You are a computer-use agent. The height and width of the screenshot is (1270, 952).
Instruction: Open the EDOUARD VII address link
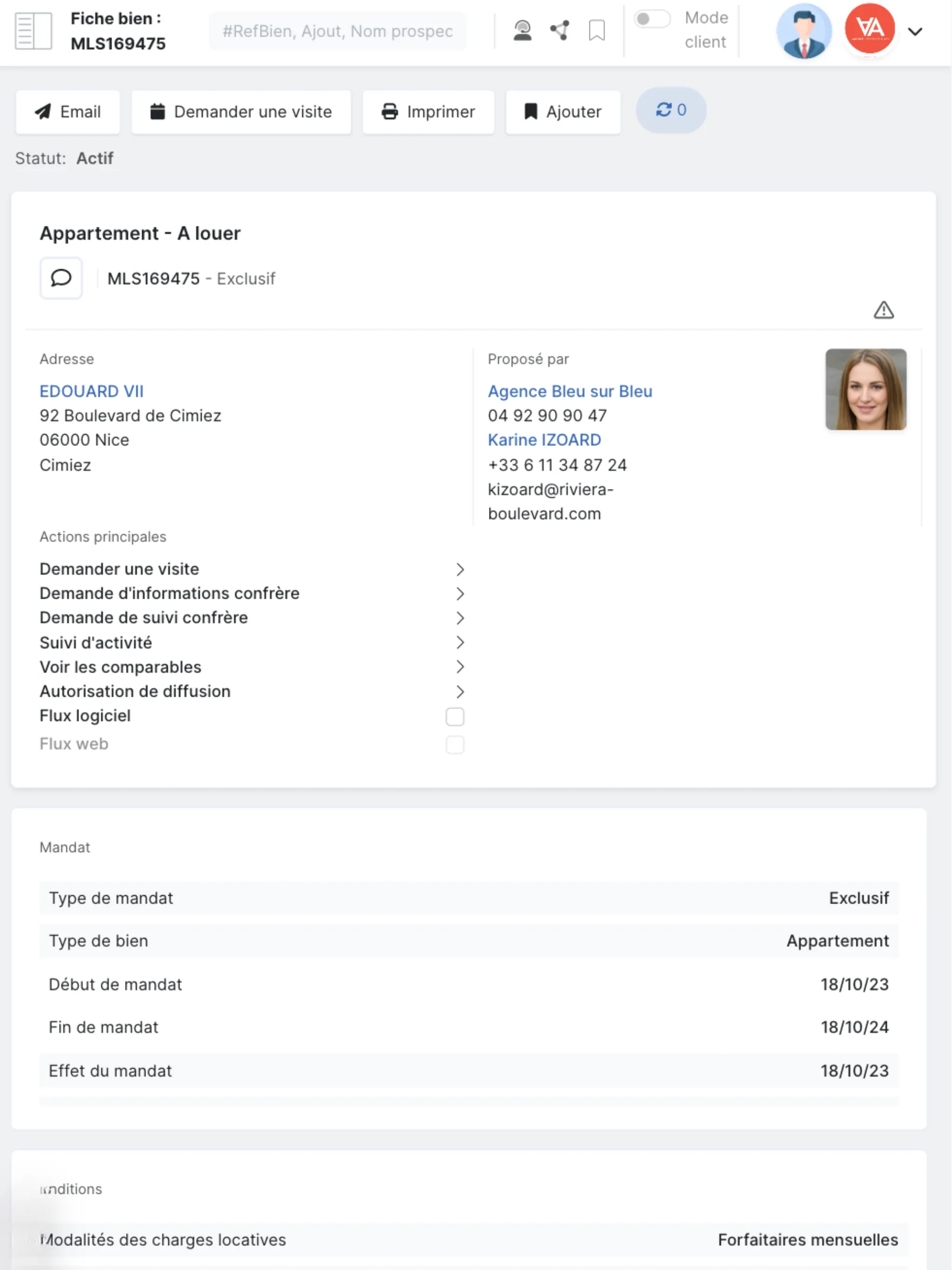click(x=91, y=391)
